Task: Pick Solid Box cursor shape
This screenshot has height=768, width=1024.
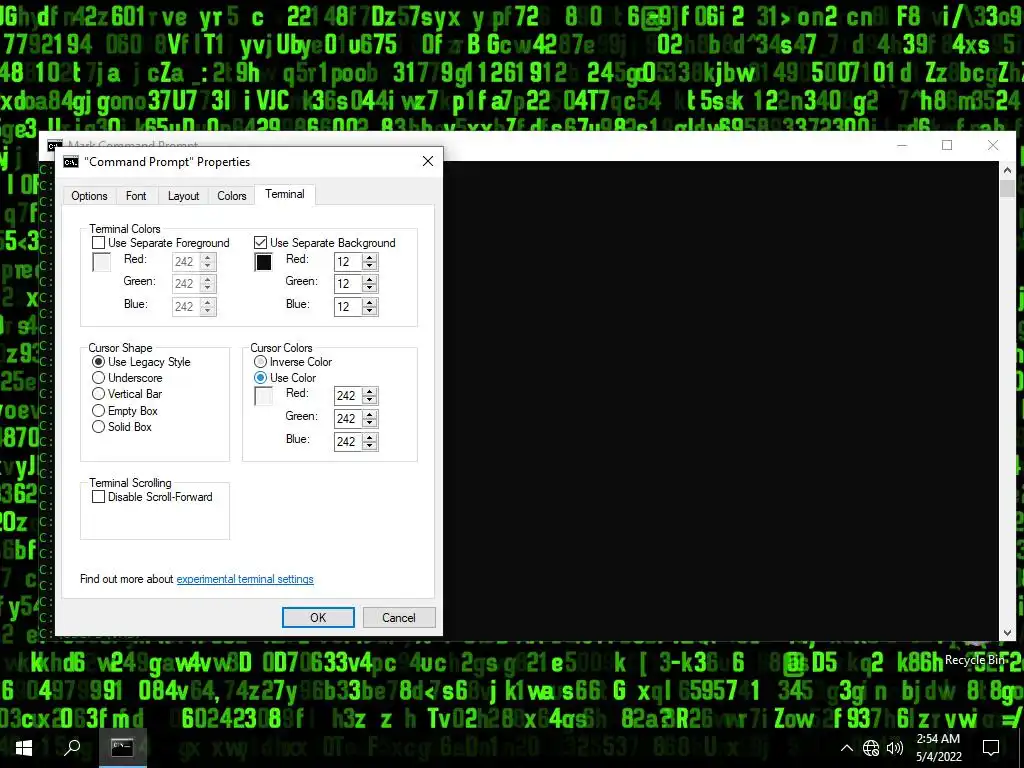Action: 99,427
